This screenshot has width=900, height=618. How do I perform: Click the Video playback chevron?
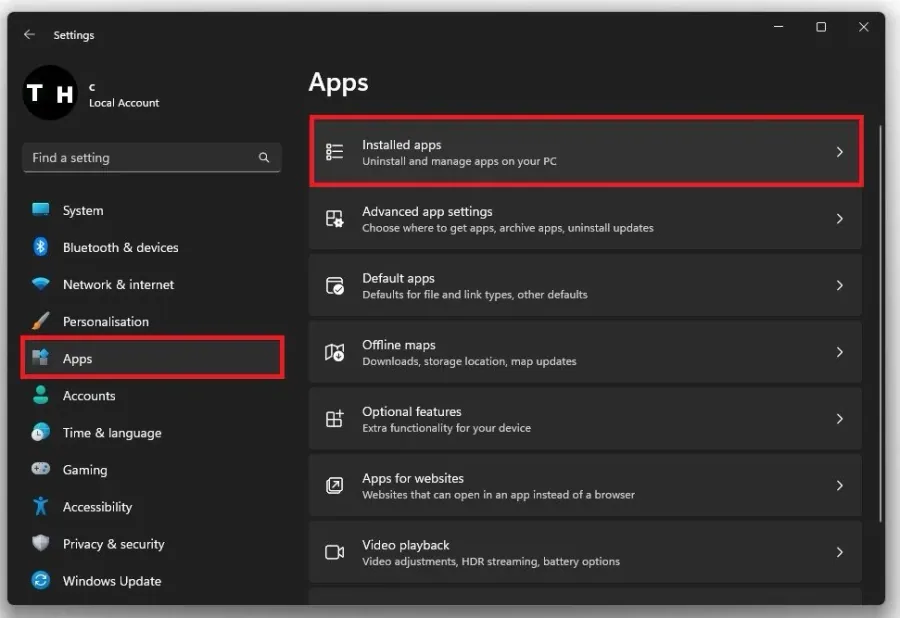point(840,552)
